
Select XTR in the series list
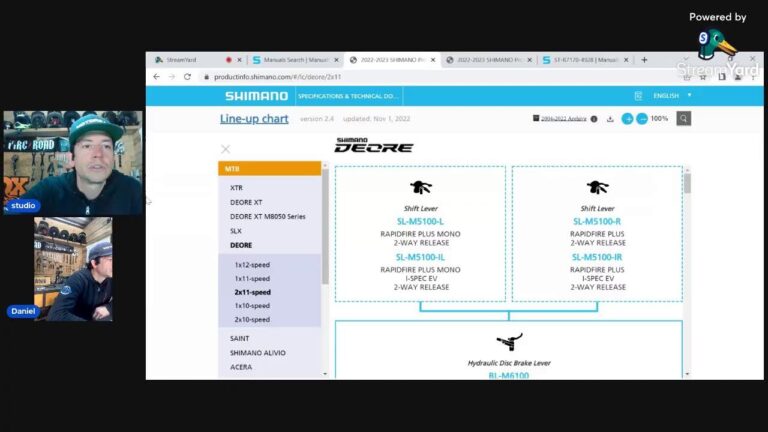[236, 188]
